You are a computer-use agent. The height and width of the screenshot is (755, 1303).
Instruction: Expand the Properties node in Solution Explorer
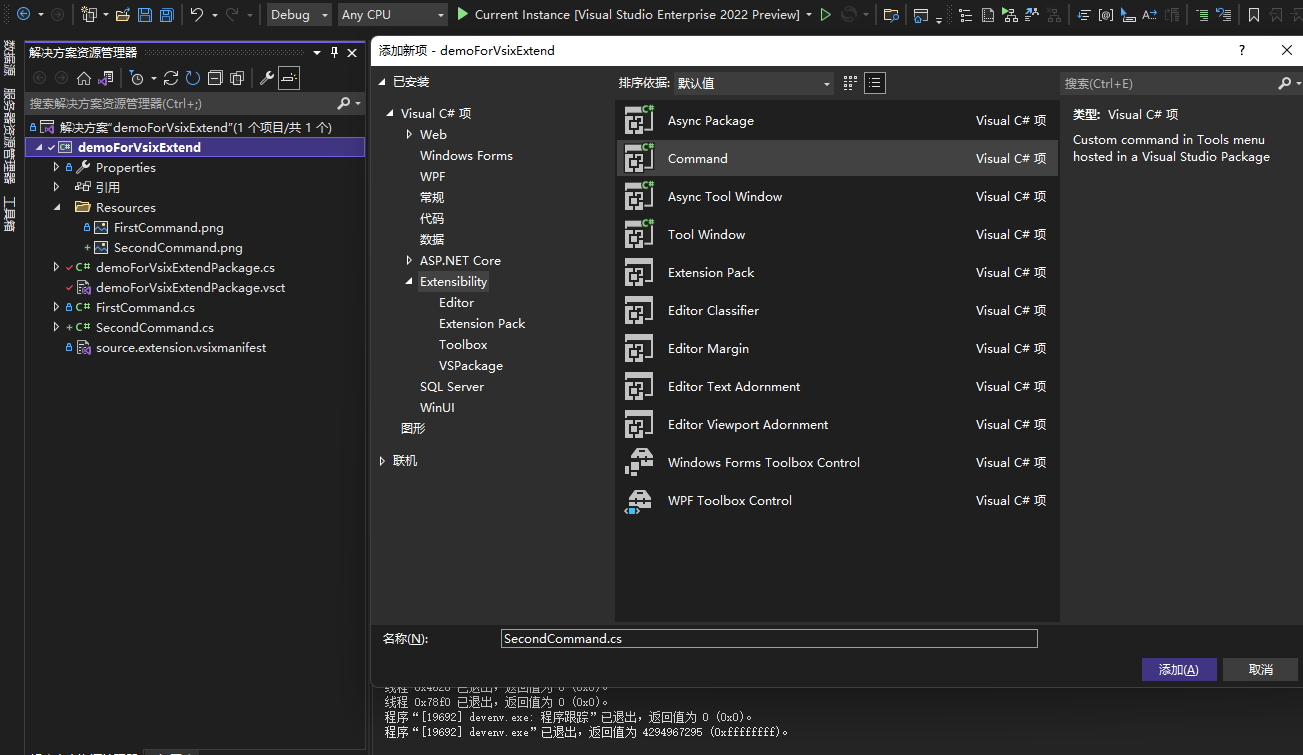point(56,167)
